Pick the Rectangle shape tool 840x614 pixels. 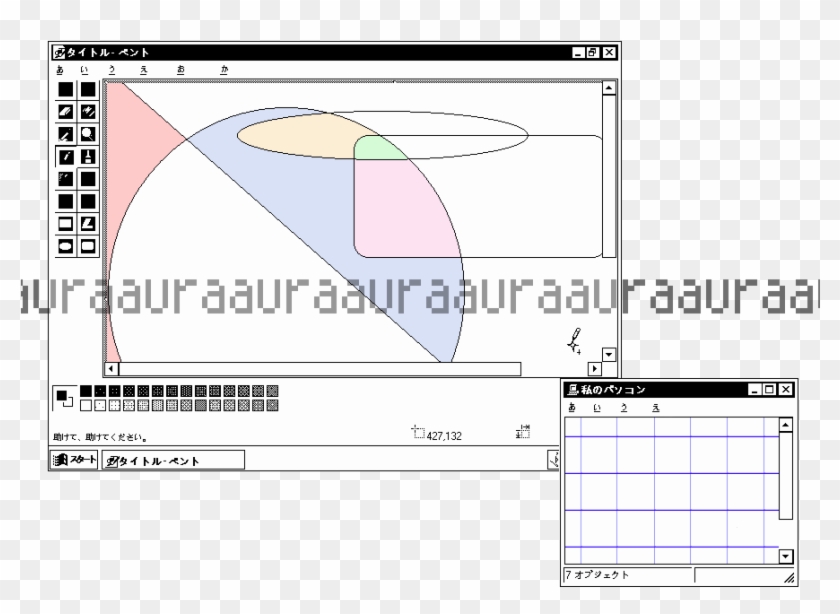(66, 223)
